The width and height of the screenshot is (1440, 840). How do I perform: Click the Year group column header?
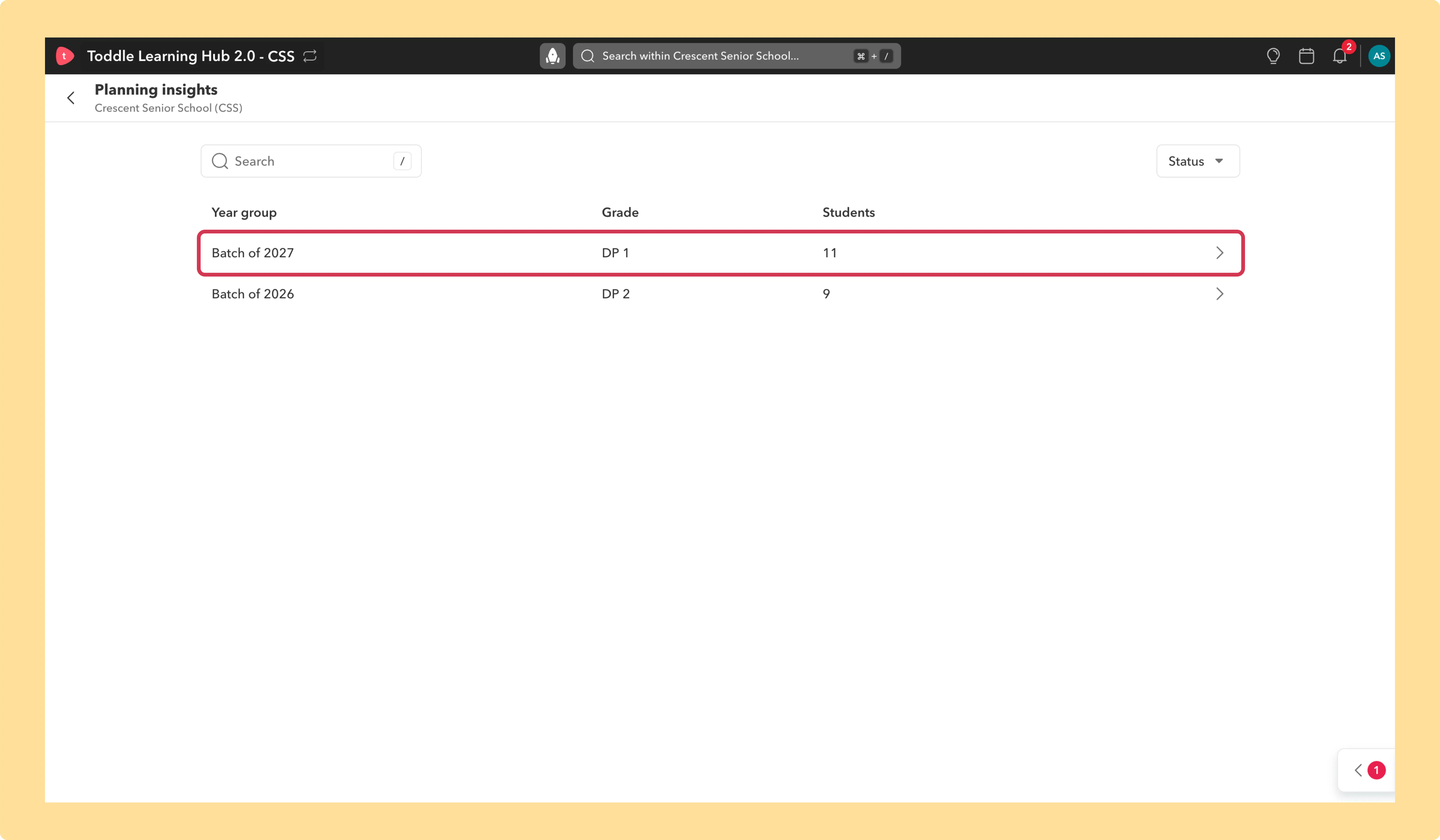click(x=244, y=213)
